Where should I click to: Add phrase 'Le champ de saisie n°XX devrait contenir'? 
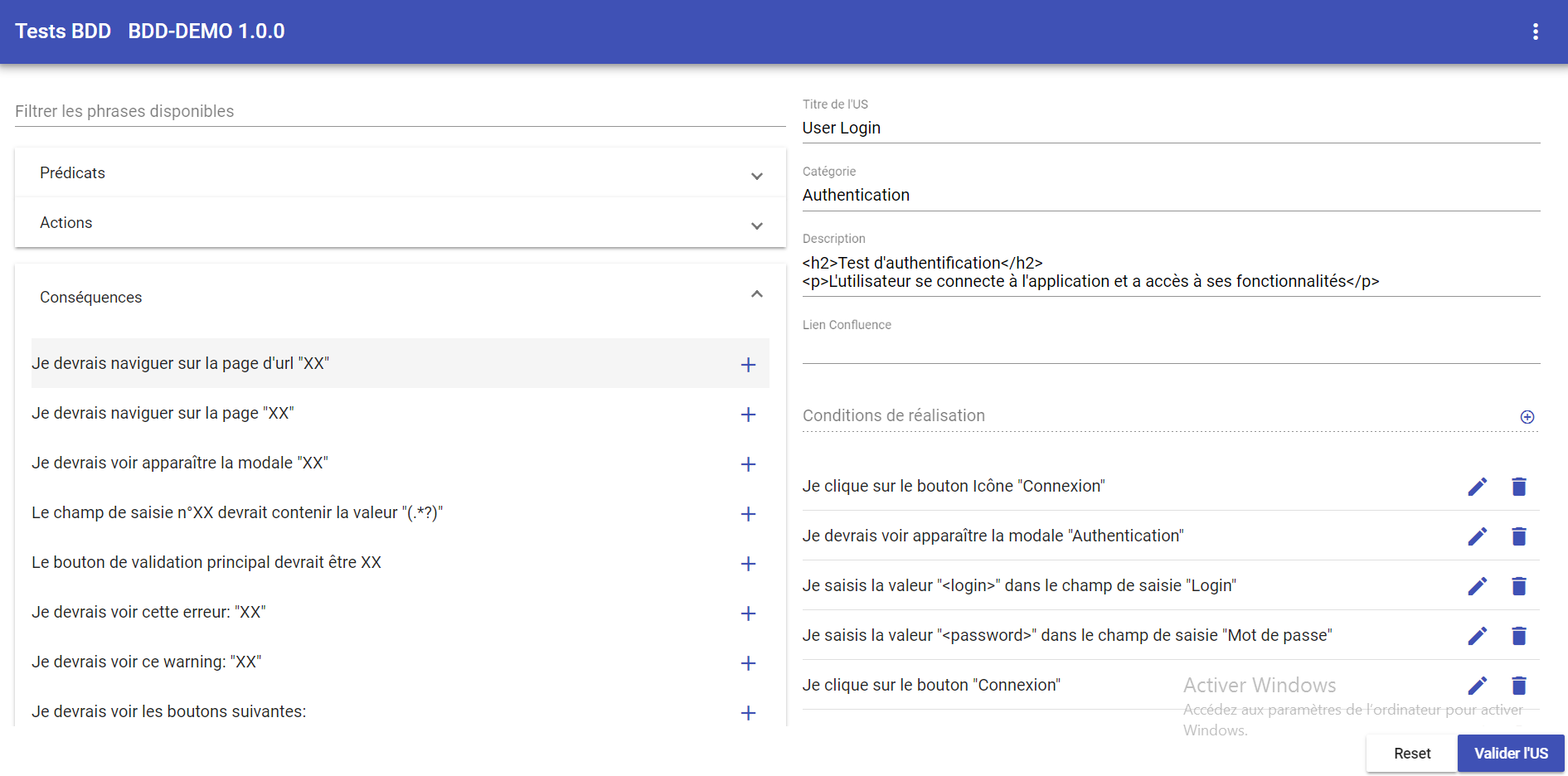click(748, 514)
